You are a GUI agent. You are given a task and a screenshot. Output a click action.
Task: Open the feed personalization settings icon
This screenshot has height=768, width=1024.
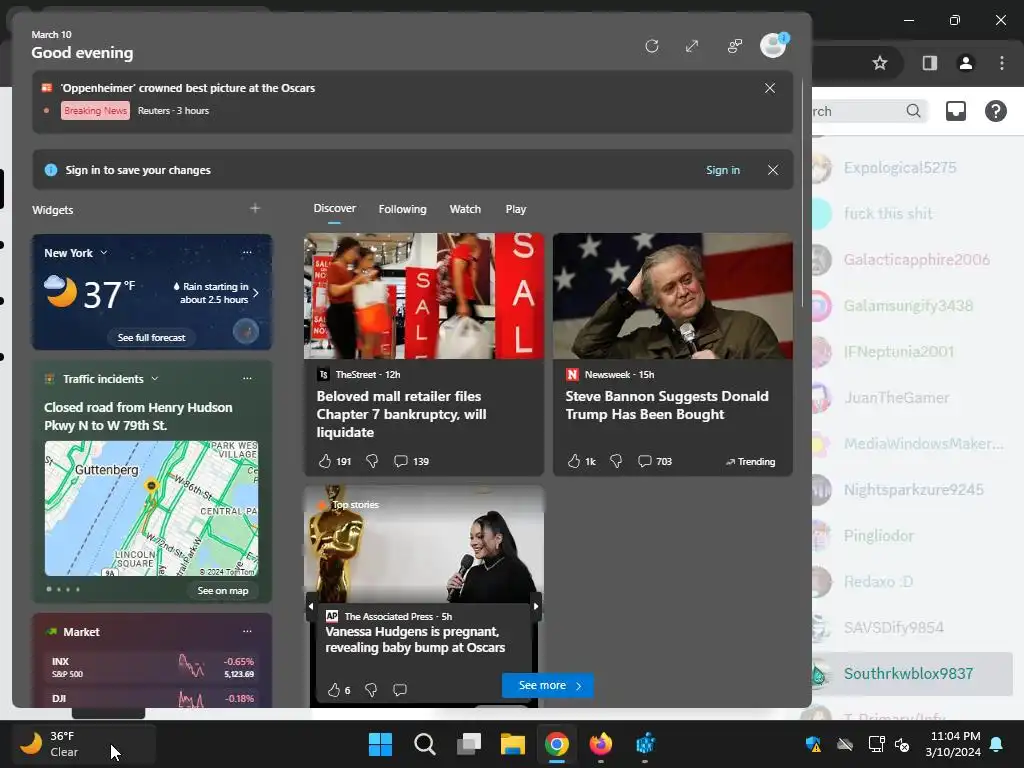[x=735, y=46]
